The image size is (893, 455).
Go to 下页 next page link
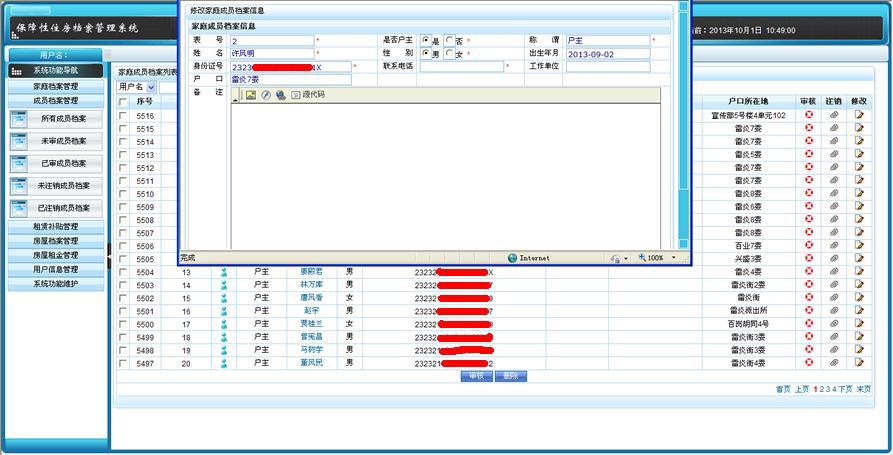click(845, 389)
